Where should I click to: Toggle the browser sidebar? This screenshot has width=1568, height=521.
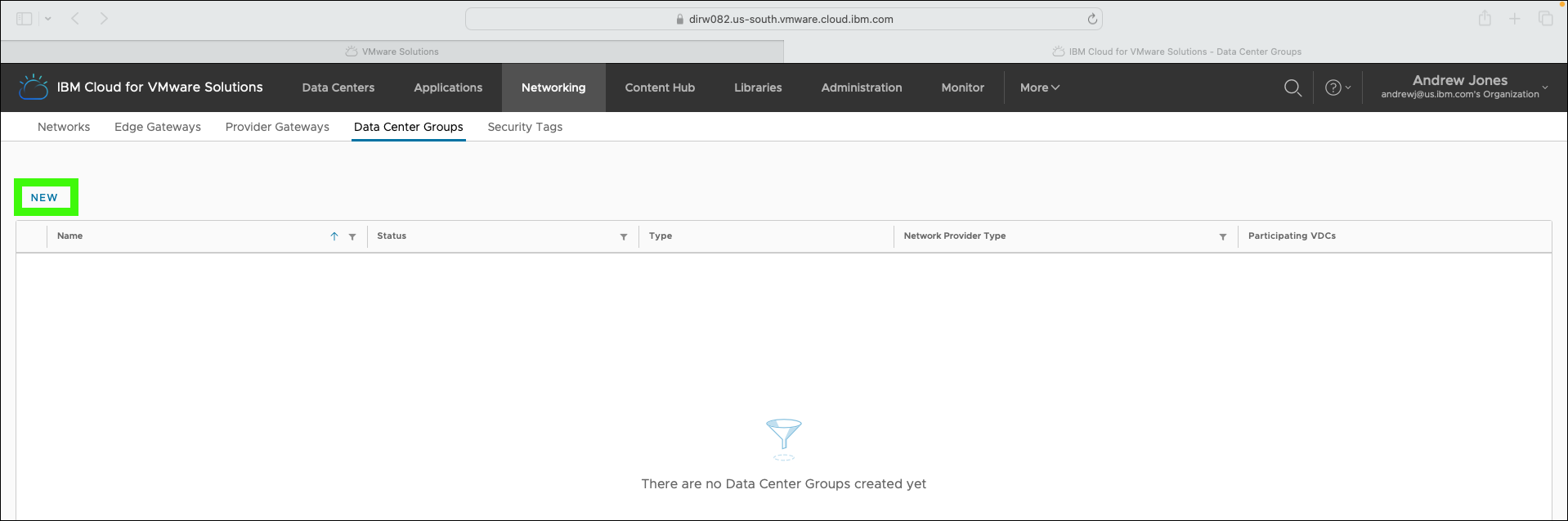coord(25,18)
